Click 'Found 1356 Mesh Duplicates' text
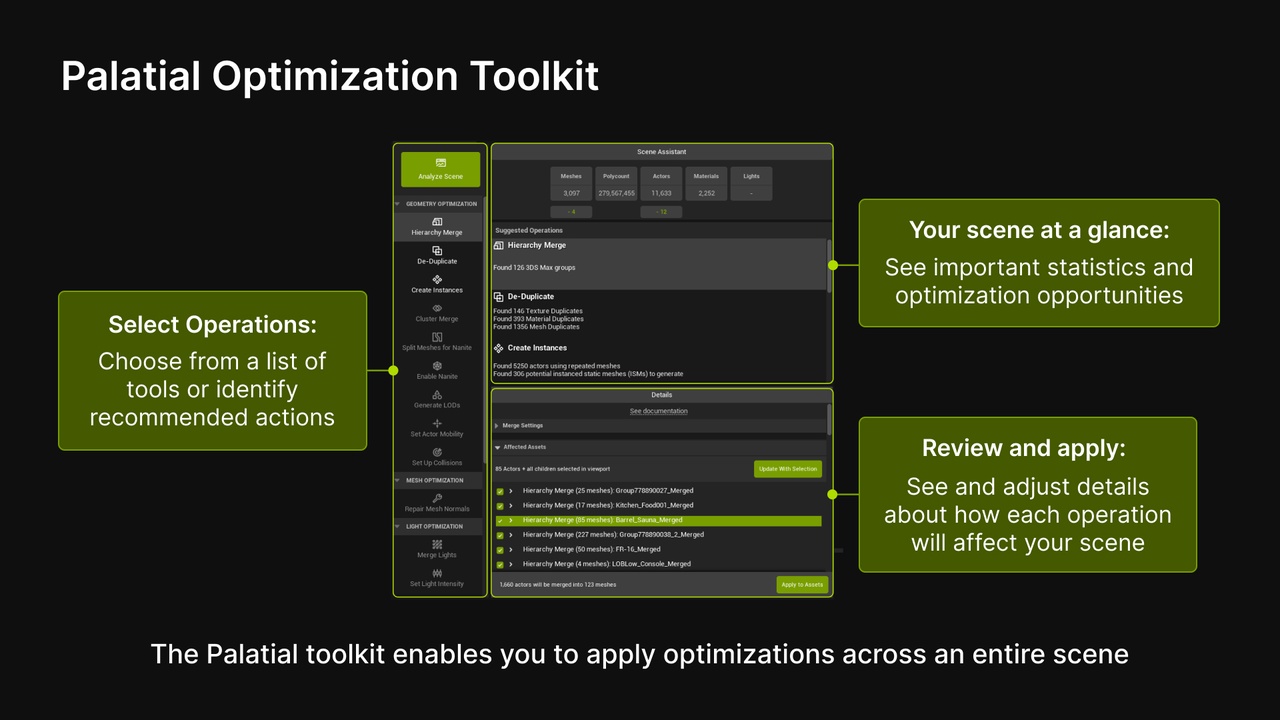The width and height of the screenshot is (1280, 720). (x=536, y=327)
